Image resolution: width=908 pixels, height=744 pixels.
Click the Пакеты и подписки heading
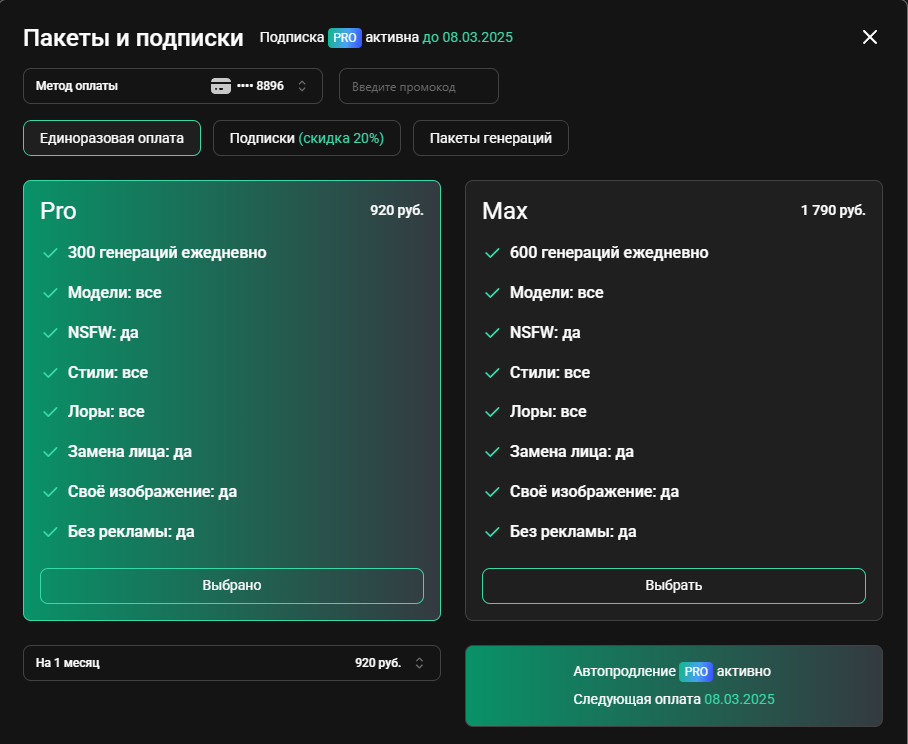coord(133,38)
